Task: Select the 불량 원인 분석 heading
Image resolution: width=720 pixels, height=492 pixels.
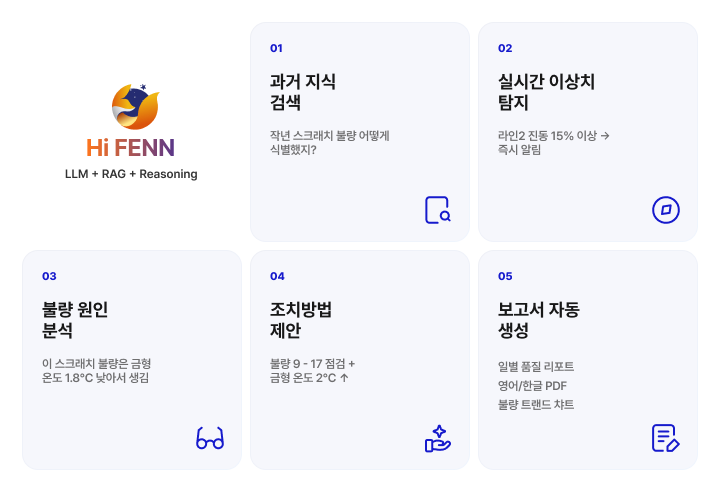Action: [x=75, y=320]
